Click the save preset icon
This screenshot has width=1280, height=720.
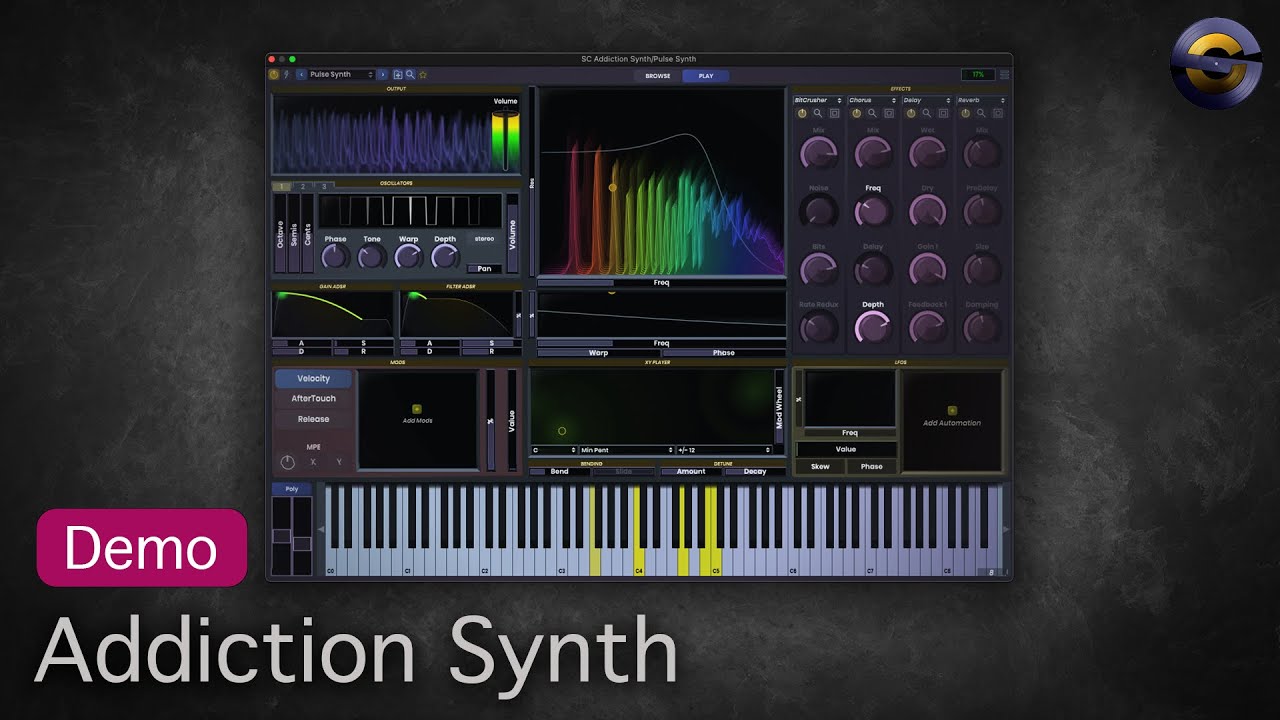point(398,74)
